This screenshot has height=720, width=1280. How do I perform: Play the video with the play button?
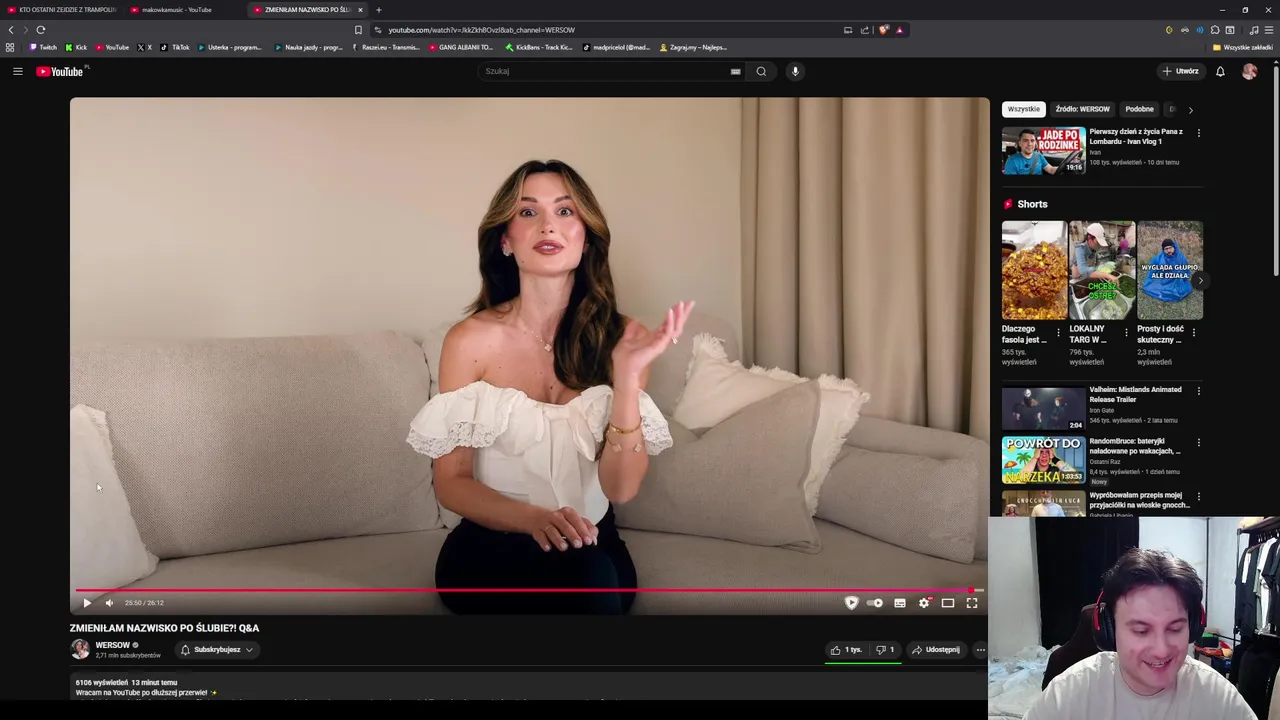click(x=87, y=603)
